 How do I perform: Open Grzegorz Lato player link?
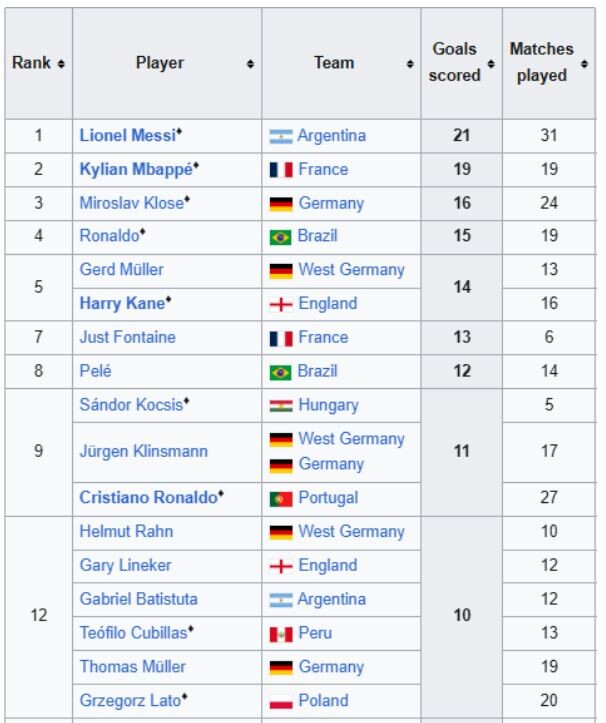click(x=130, y=701)
